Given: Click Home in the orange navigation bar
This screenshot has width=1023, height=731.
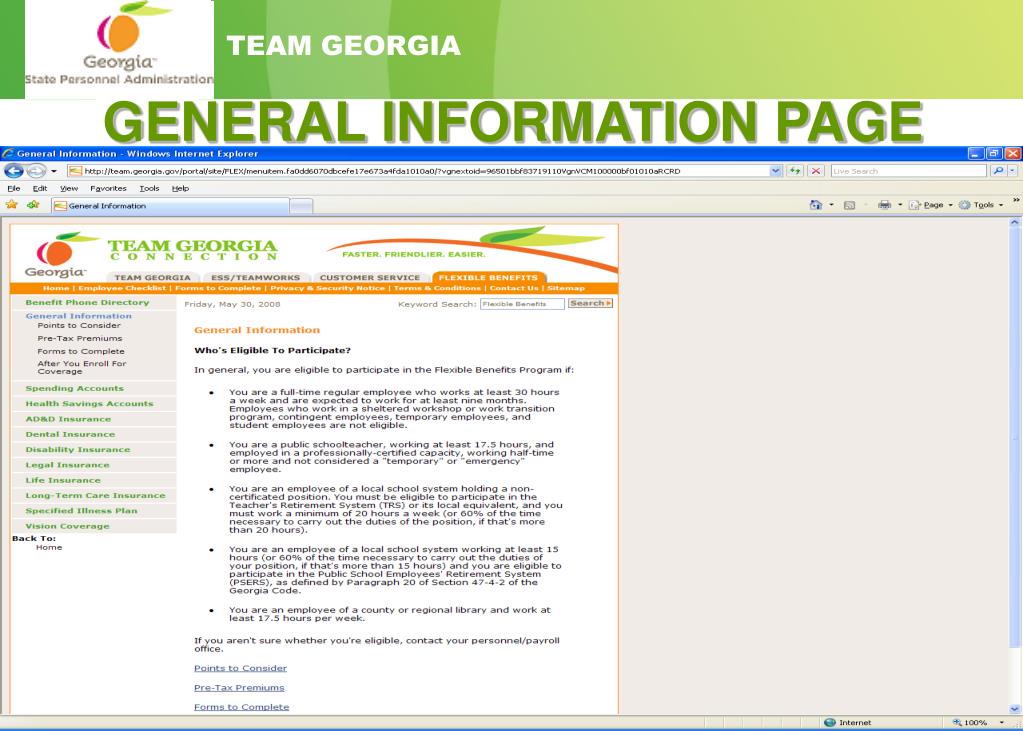Looking at the screenshot, I should click(x=56, y=288).
